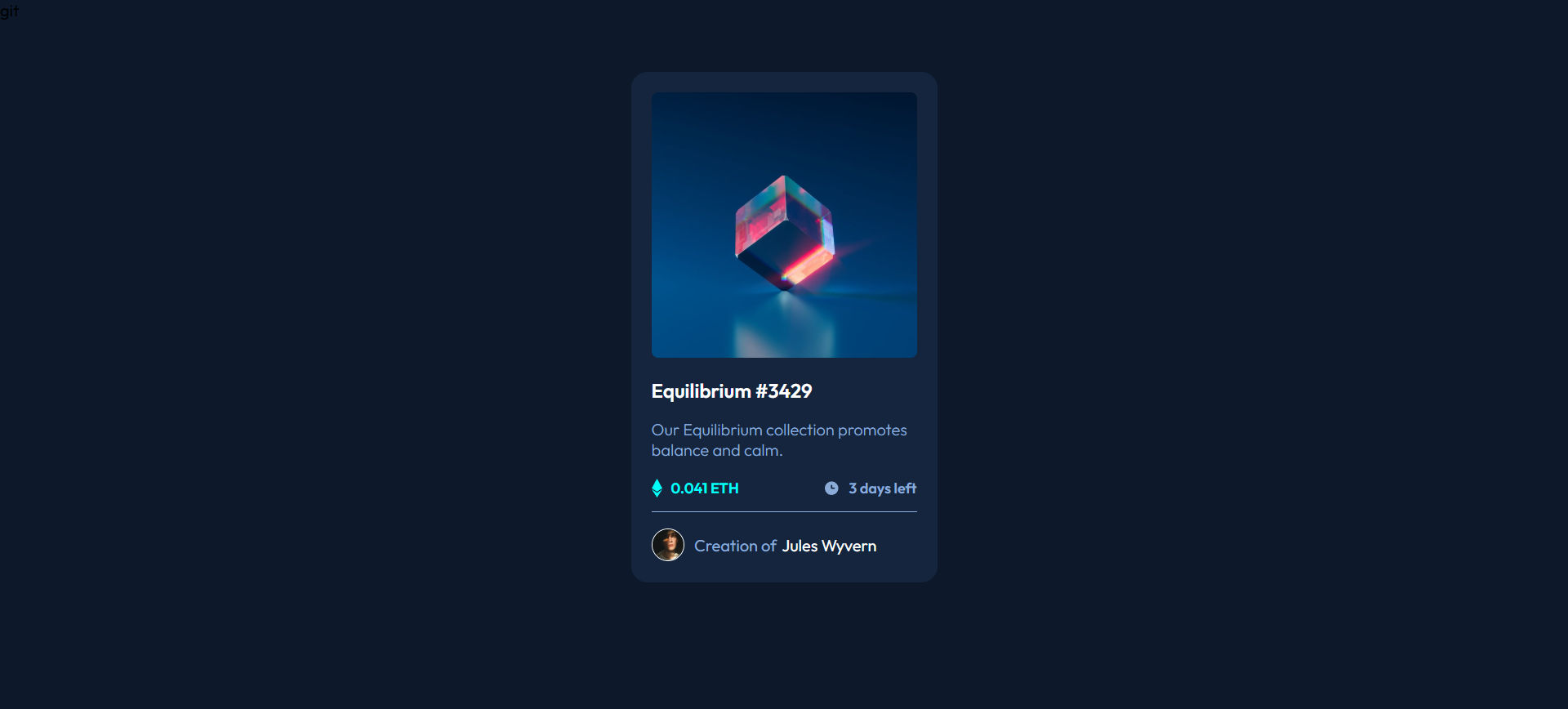1568x709 pixels.
Task: Click the #3429 number in the title
Action: coord(784,391)
